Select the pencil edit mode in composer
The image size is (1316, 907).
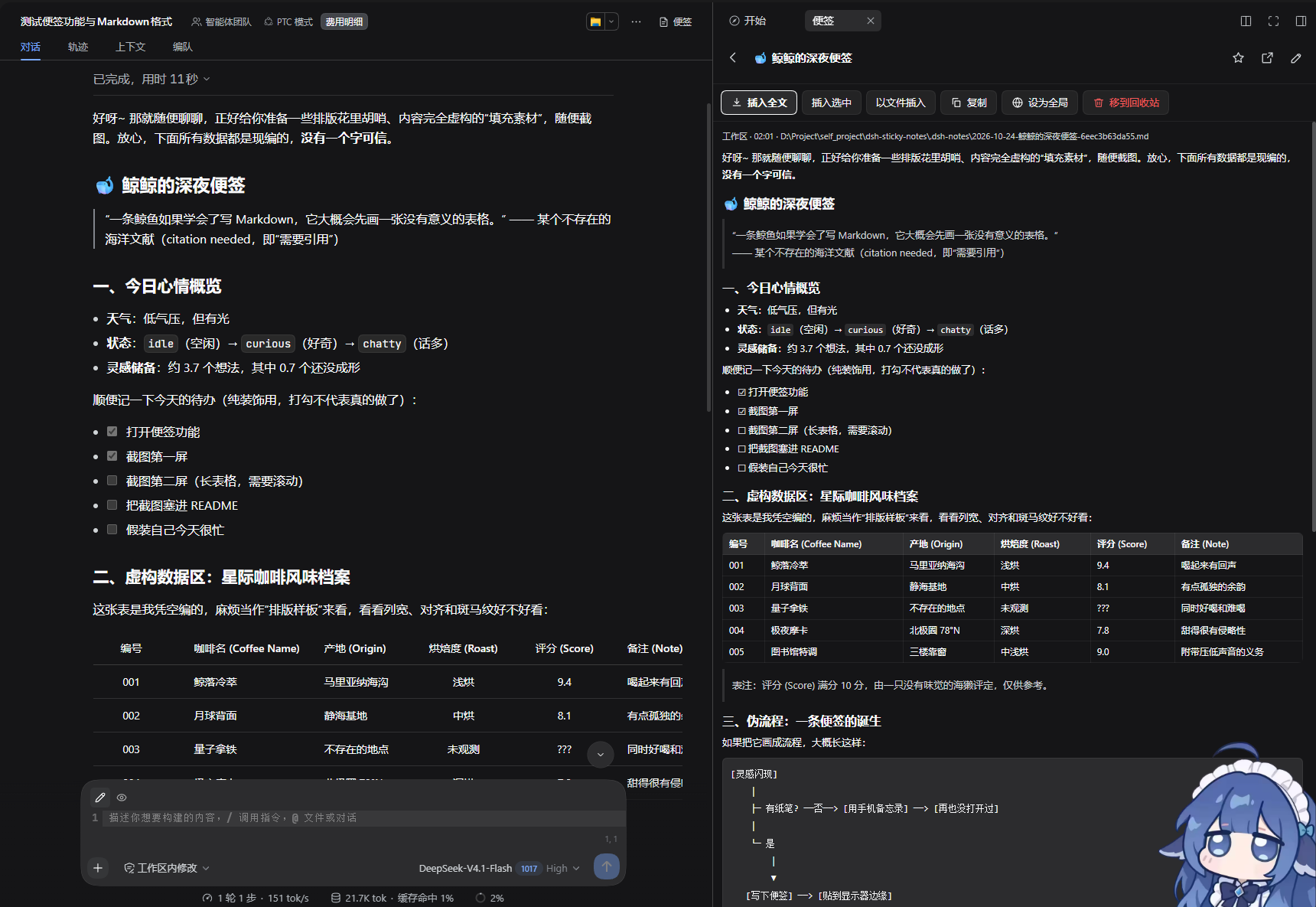[x=100, y=798]
